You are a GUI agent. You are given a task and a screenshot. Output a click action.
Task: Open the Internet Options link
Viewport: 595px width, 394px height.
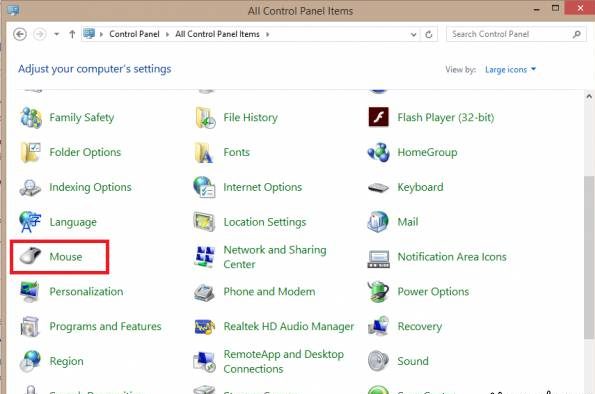pyautogui.click(x=263, y=187)
